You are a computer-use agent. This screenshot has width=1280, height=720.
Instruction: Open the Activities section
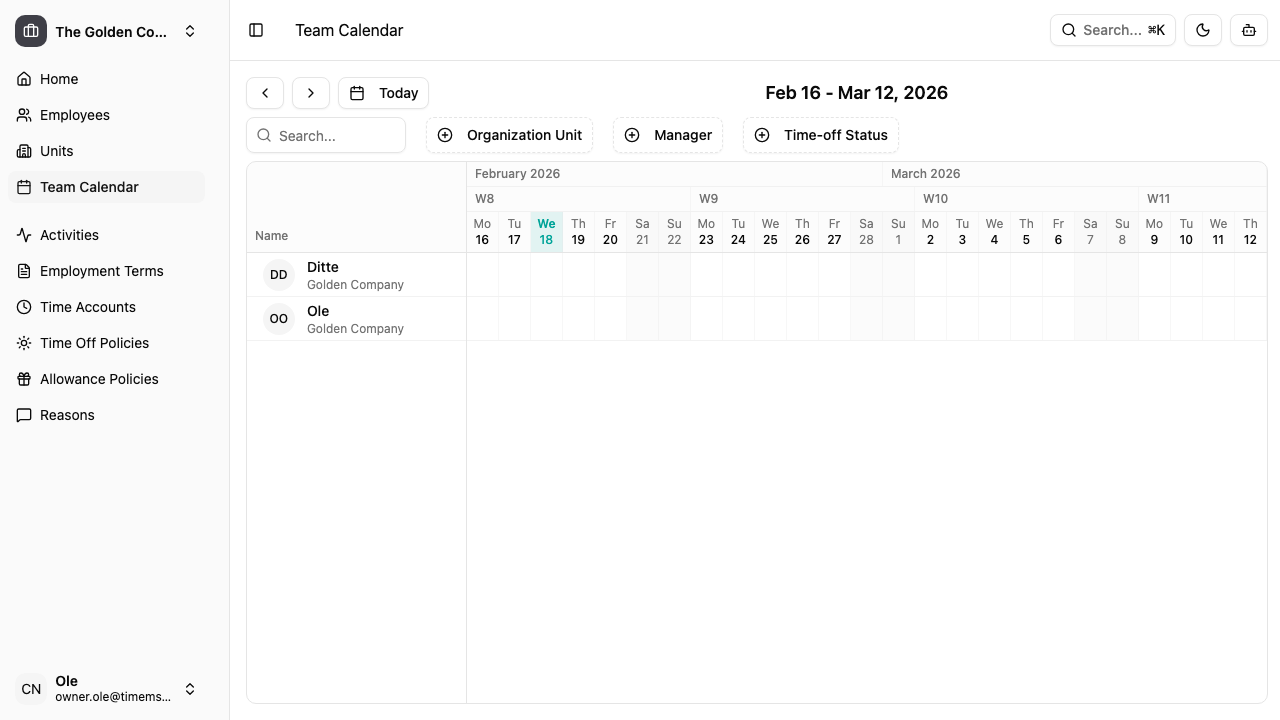click(69, 235)
